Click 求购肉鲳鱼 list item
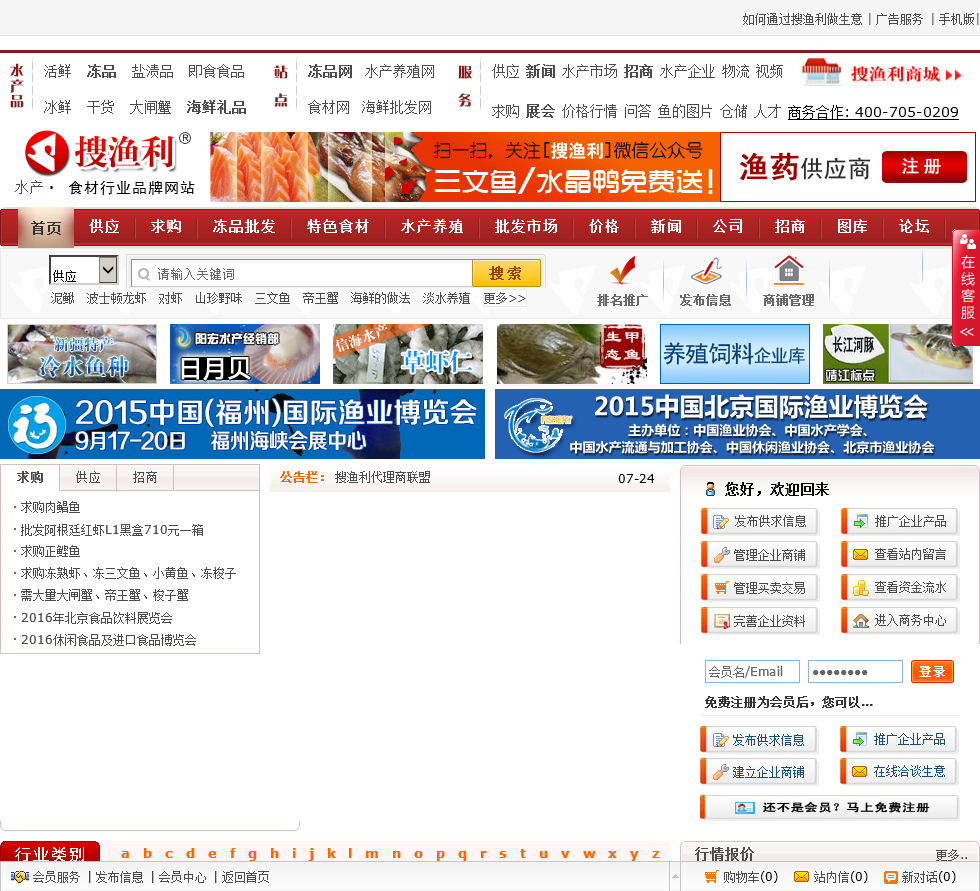Image resolution: width=980 pixels, height=891 pixels. tap(51, 507)
